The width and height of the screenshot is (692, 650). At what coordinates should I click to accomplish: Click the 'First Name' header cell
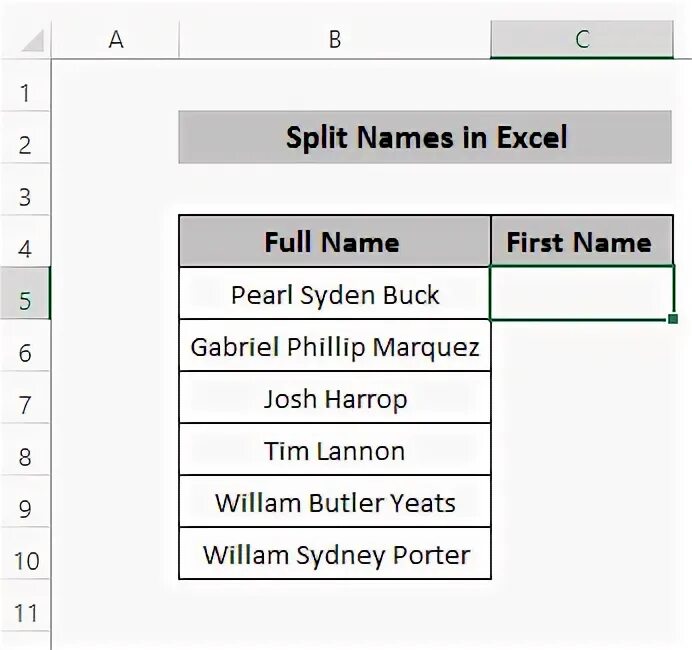pyautogui.click(x=582, y=241)
